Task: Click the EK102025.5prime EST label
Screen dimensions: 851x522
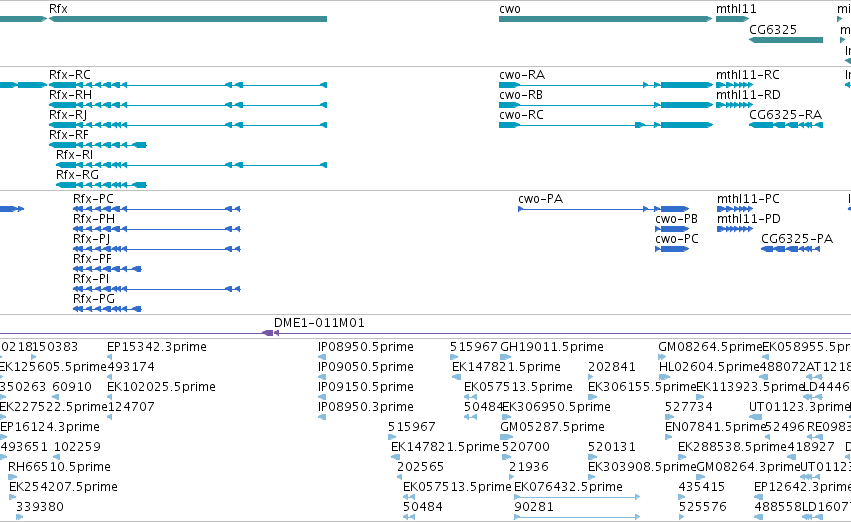Action: (161, 387)
